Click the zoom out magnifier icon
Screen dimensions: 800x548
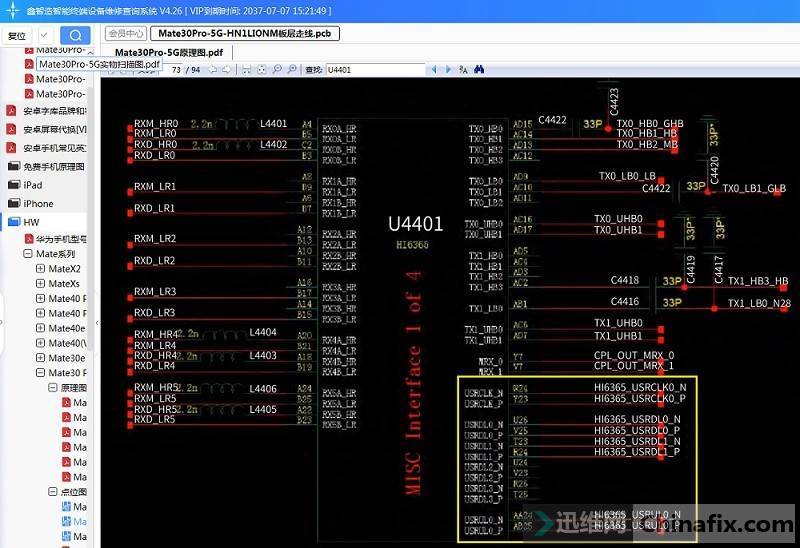[x=277, y=69]
